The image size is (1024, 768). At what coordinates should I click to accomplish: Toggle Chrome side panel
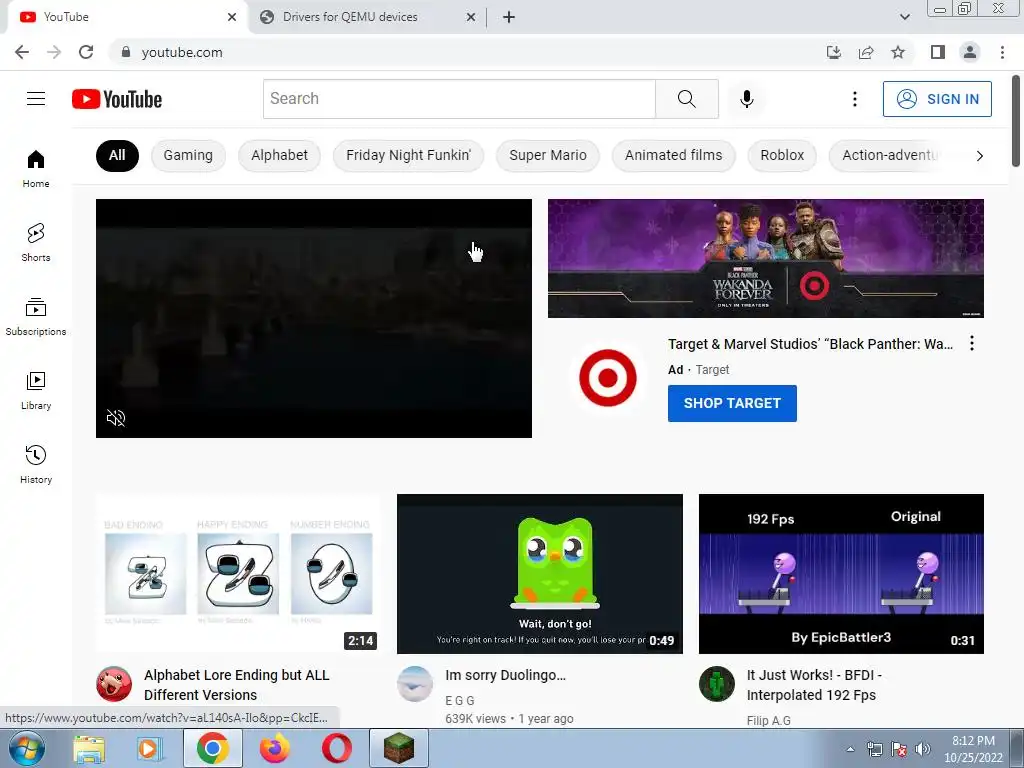pos(938,52)
